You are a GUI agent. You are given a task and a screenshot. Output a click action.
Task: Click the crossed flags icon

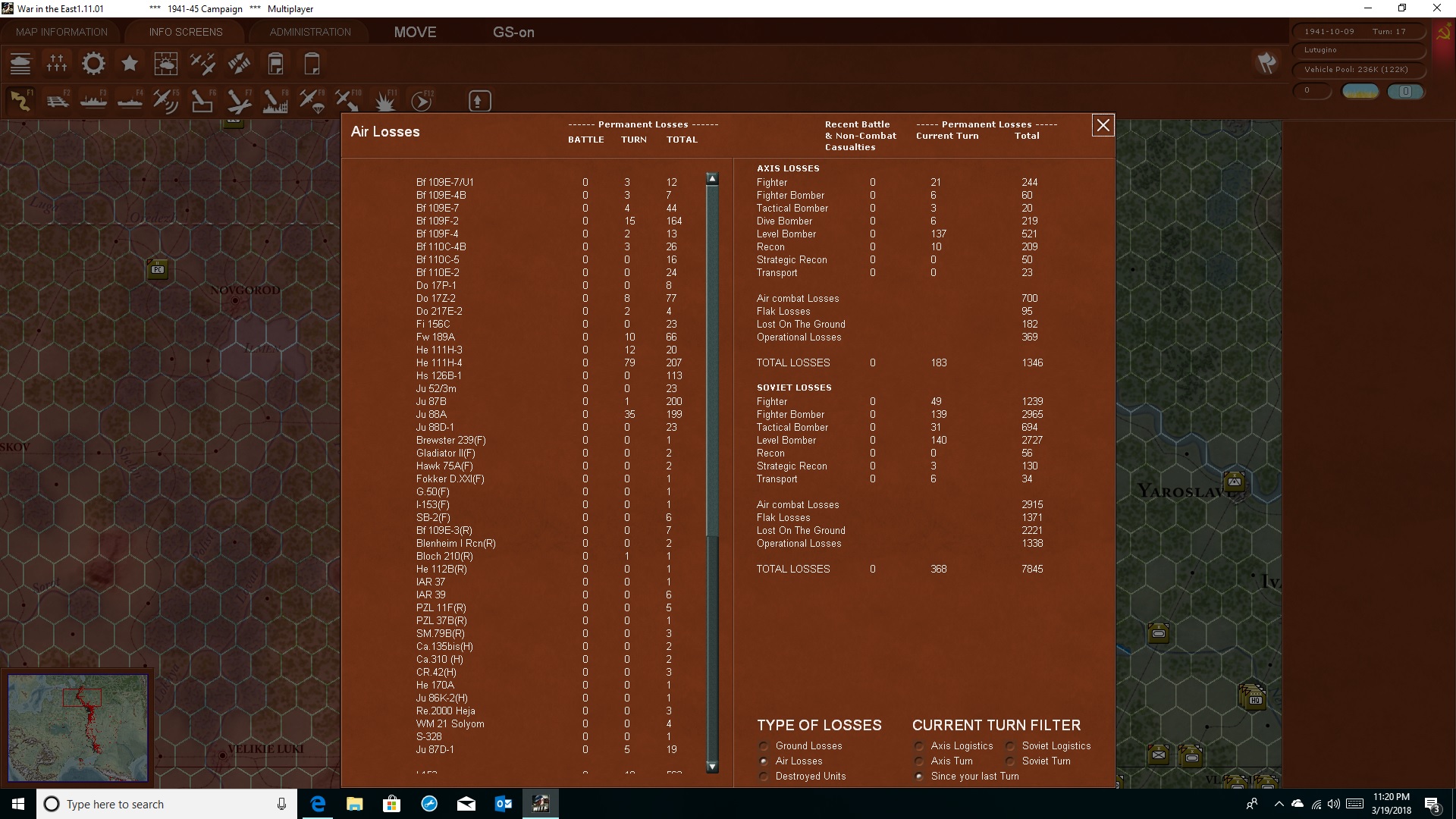tap(1266, 63)
